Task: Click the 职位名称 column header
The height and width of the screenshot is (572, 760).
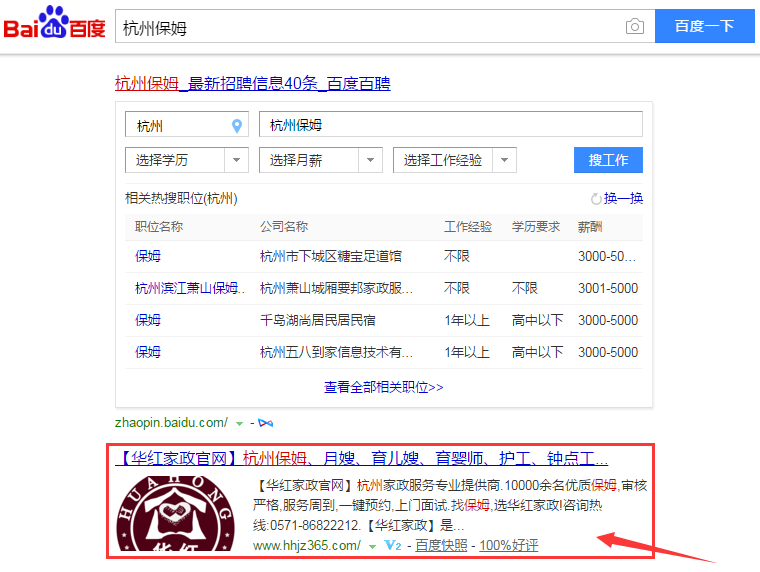Action: coord(159,227)
